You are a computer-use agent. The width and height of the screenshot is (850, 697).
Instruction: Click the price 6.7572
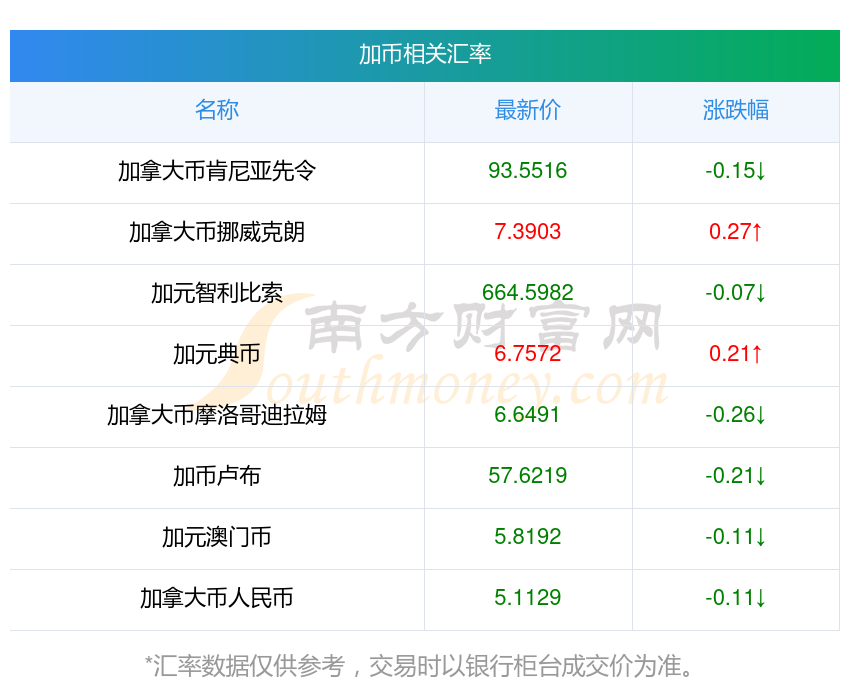click(527, 354)
